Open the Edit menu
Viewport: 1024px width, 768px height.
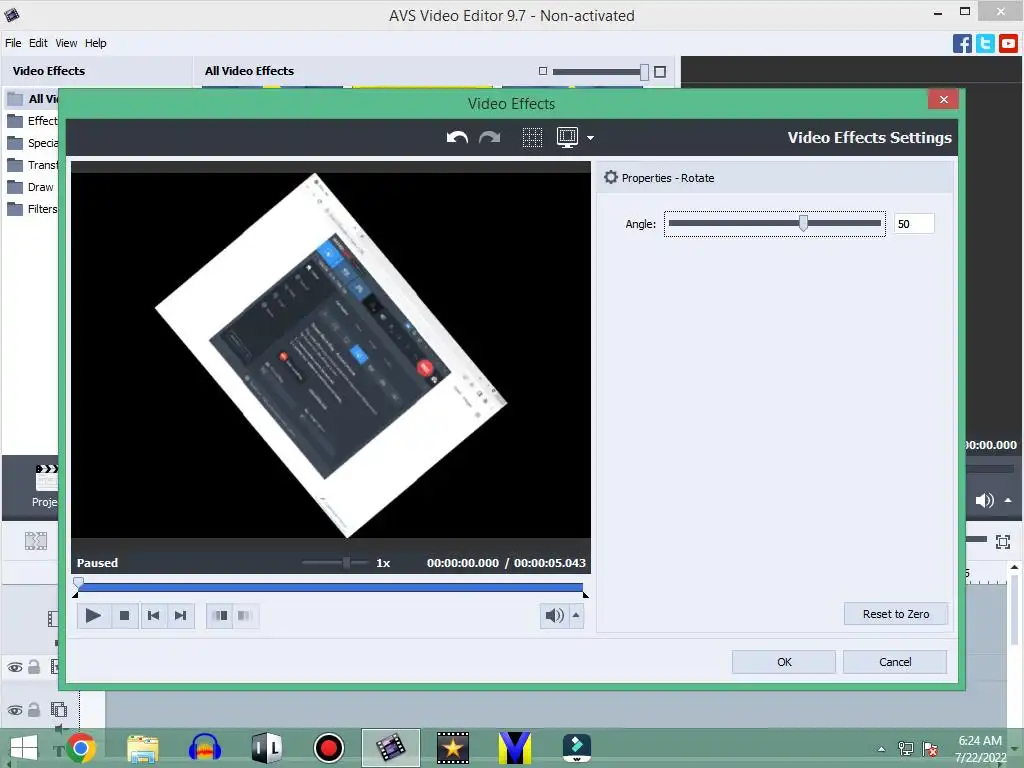point(38,43)
